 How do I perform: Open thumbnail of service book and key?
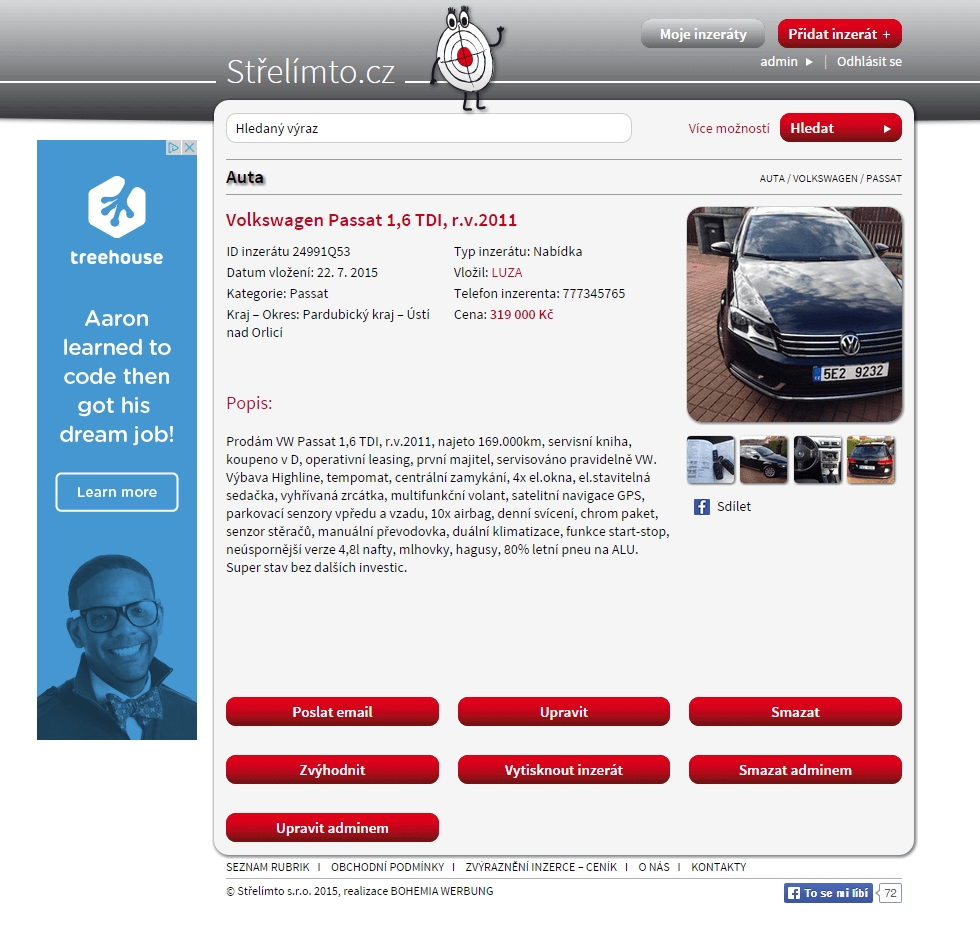(711, 459)
